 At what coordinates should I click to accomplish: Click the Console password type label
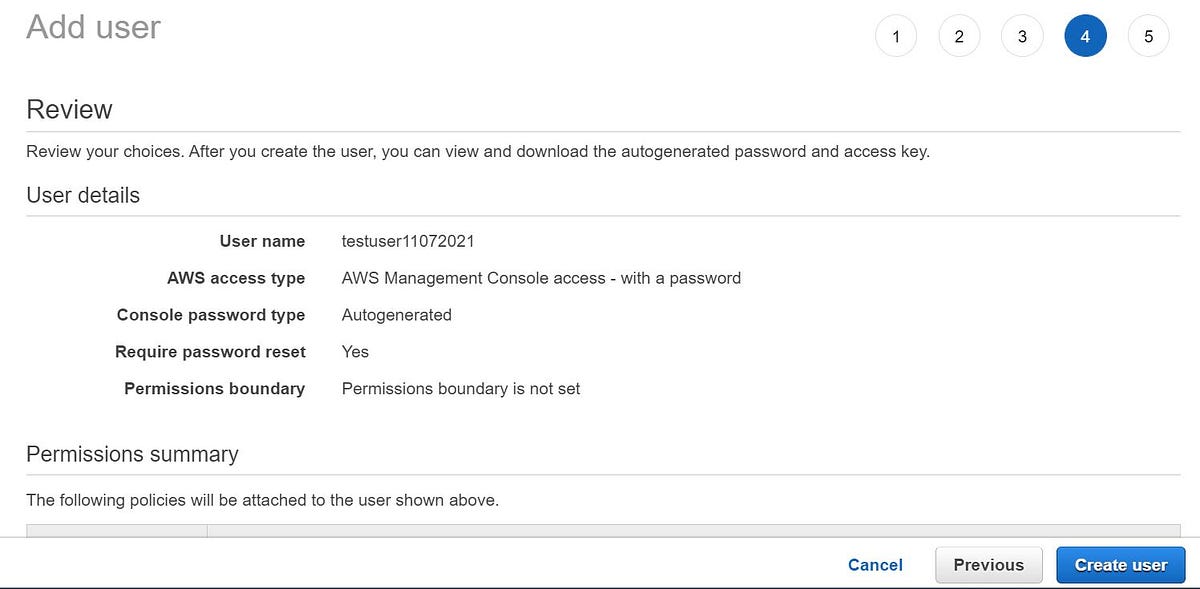point(210,315)
